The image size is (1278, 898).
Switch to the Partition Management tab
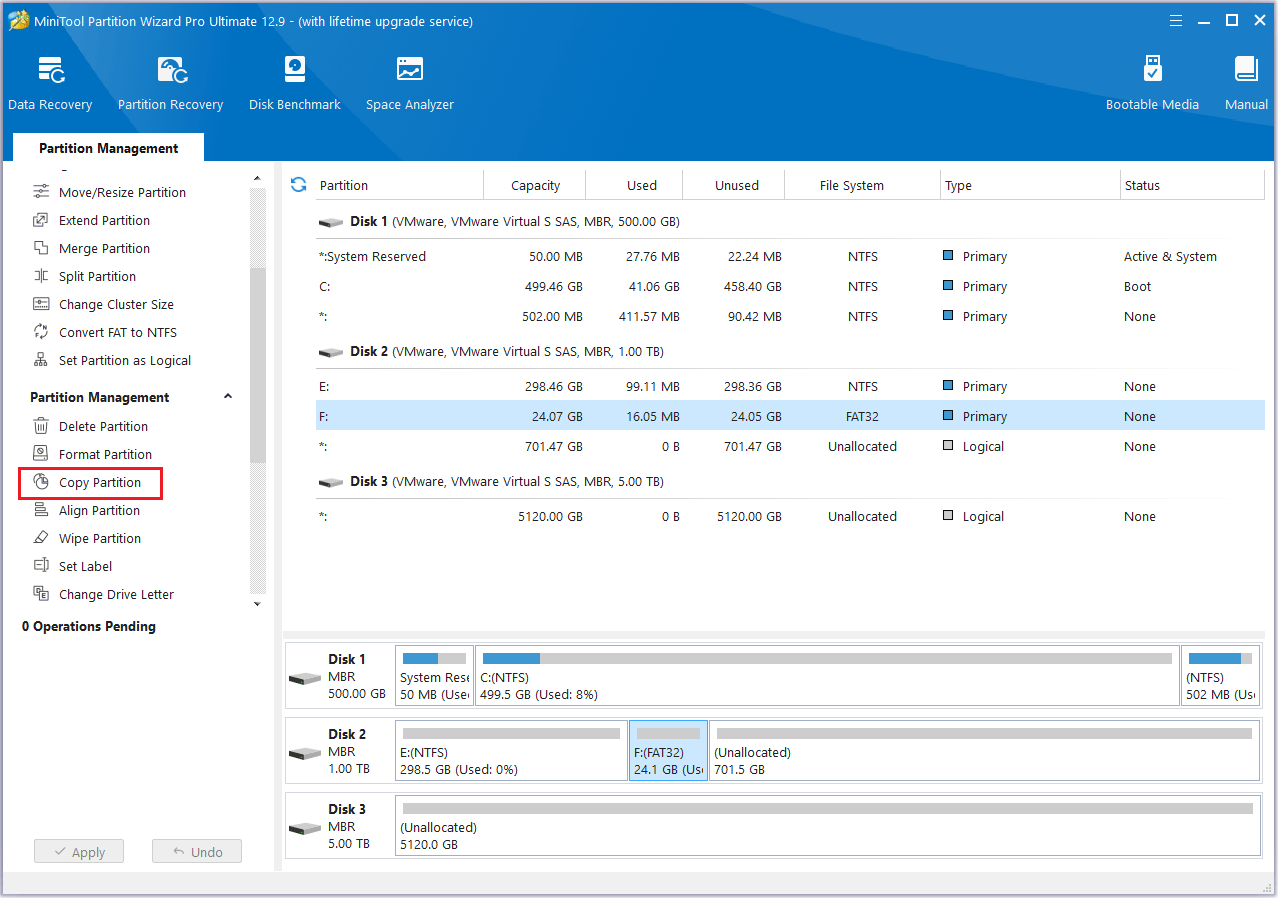pos(107,147)
